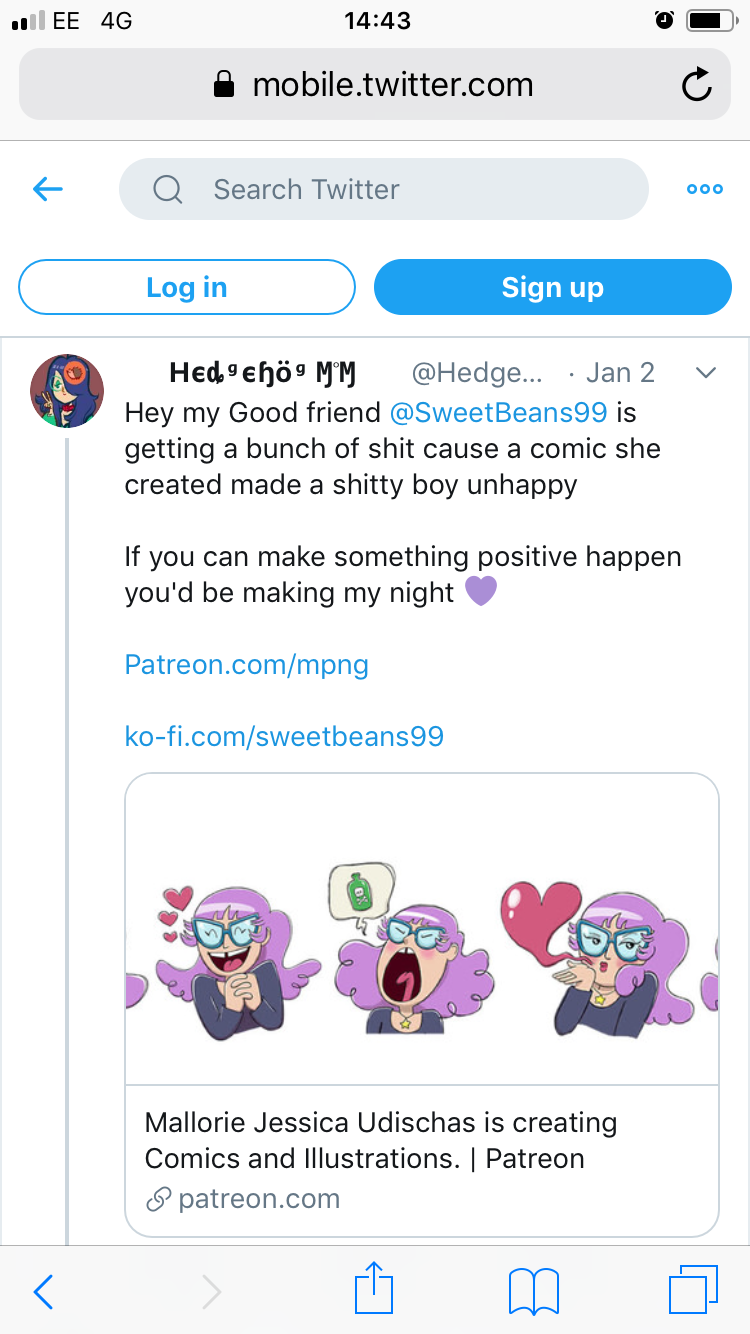Click the Sign up button

click(553, 288)
